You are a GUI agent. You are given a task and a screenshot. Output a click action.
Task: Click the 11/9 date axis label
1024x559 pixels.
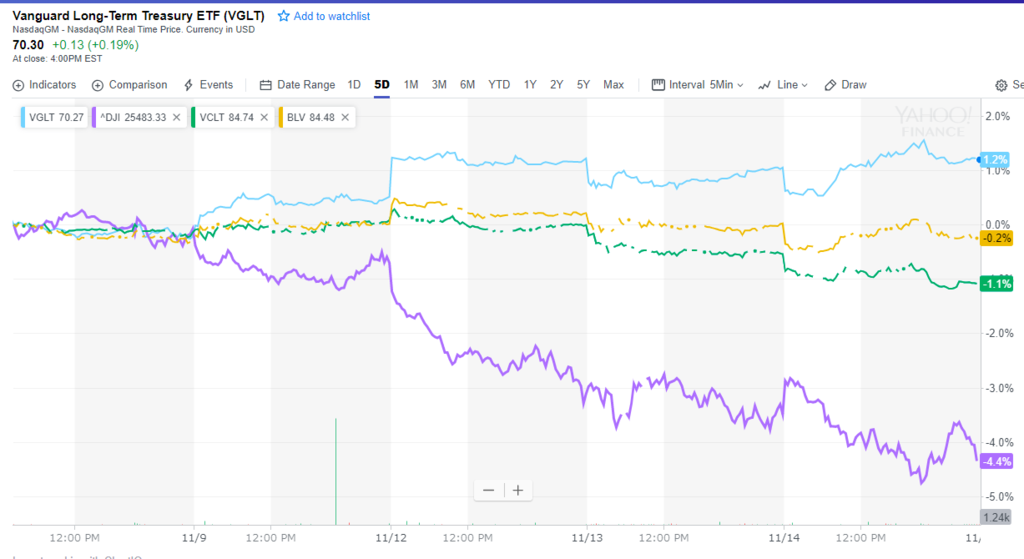click(194, 538)
